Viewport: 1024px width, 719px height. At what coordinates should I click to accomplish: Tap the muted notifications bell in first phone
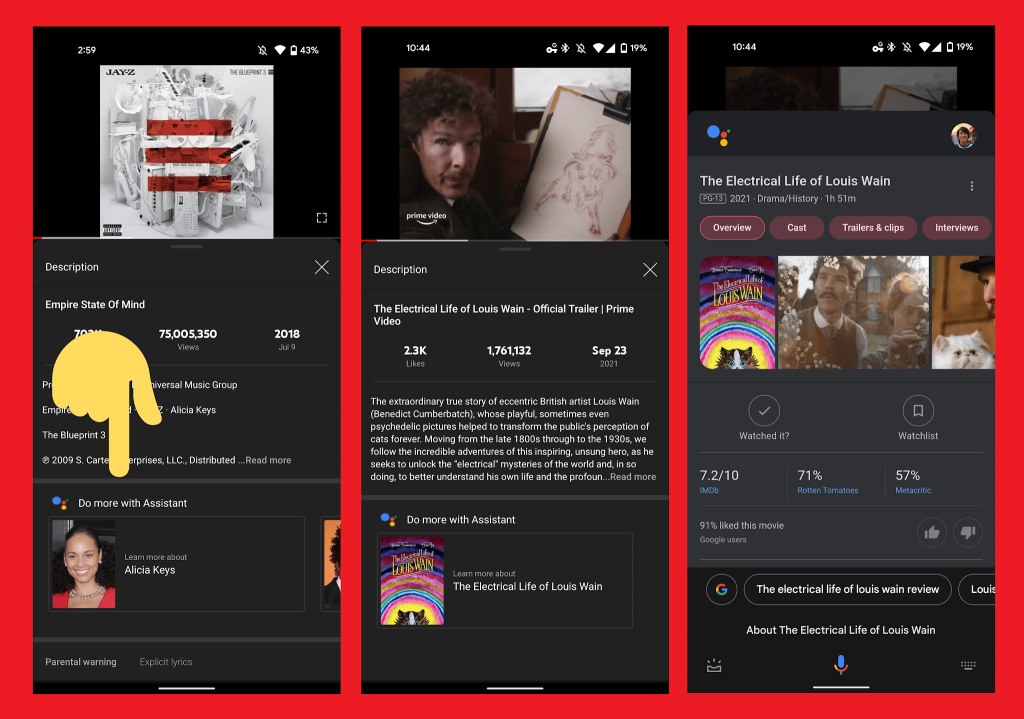(262, 50)
